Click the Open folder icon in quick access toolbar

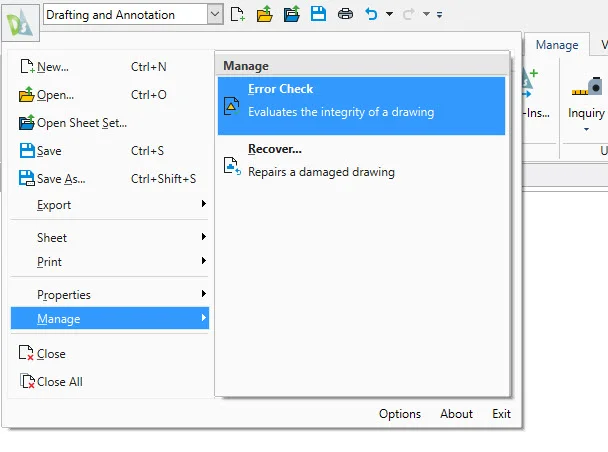[264, 14]
